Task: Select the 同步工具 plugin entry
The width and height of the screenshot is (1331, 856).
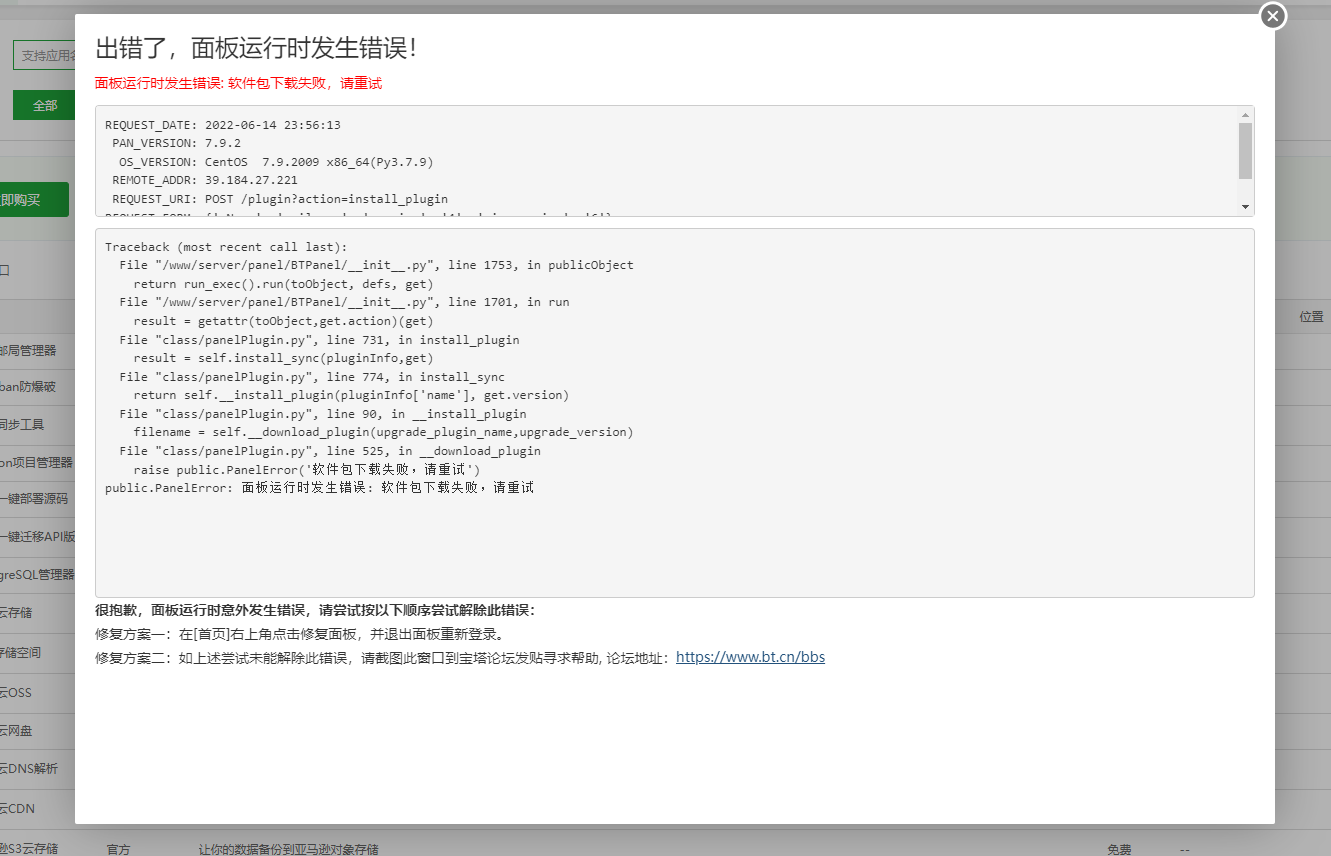Action: [27, 424]
